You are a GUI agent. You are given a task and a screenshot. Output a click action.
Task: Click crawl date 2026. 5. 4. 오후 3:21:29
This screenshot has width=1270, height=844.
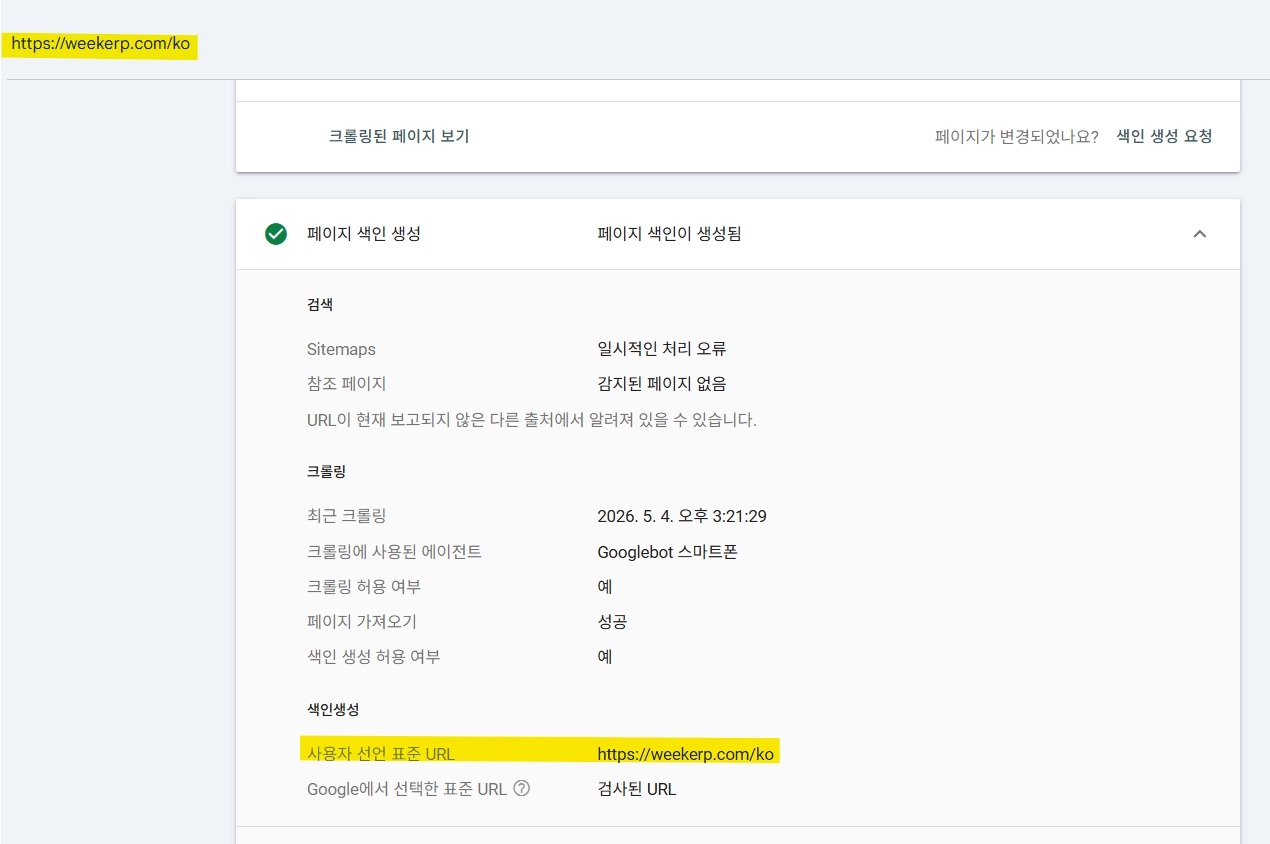(682, 517)
